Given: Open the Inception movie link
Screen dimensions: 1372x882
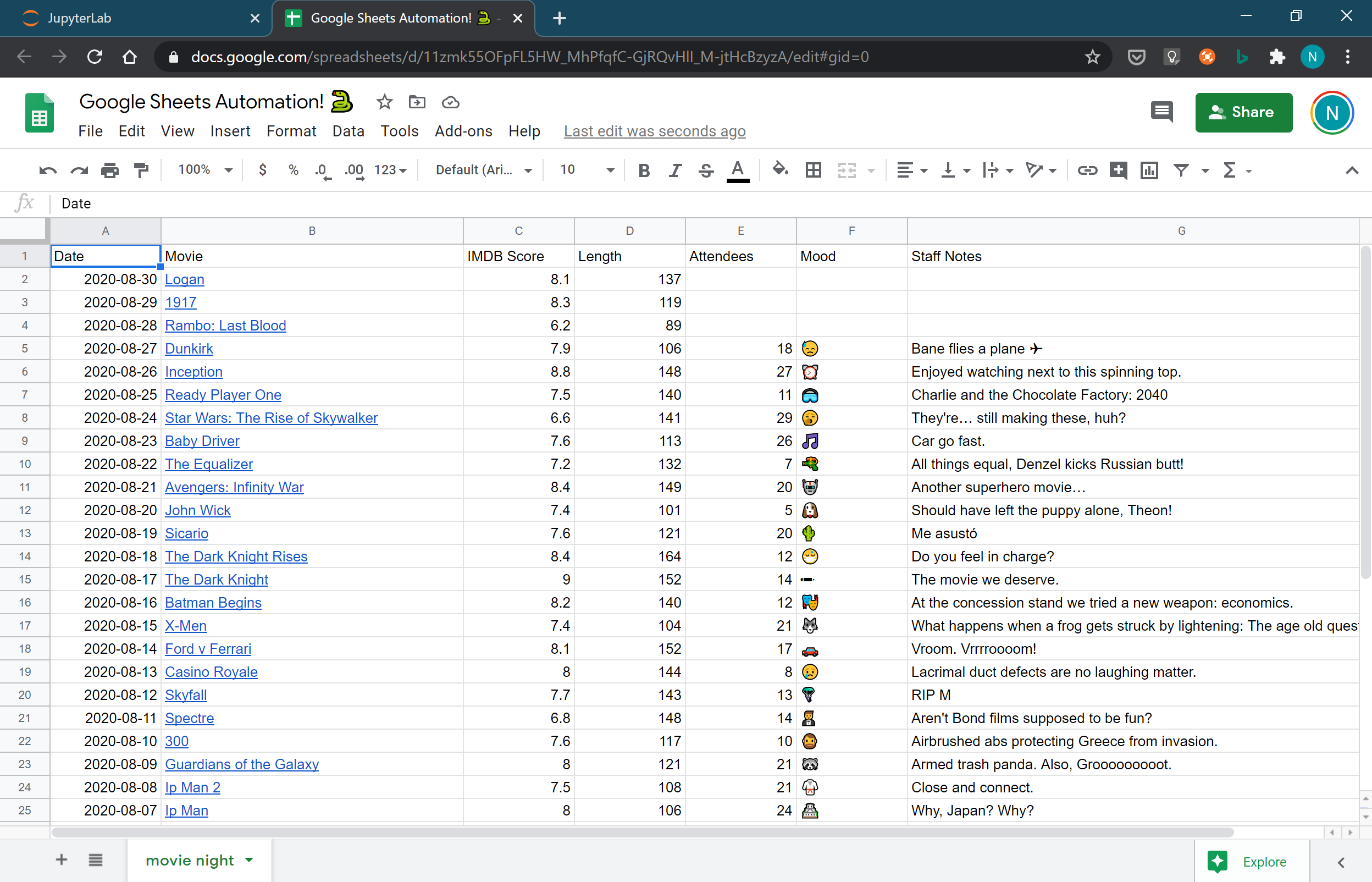Looking at the screenshot, I should click(193, 372).
